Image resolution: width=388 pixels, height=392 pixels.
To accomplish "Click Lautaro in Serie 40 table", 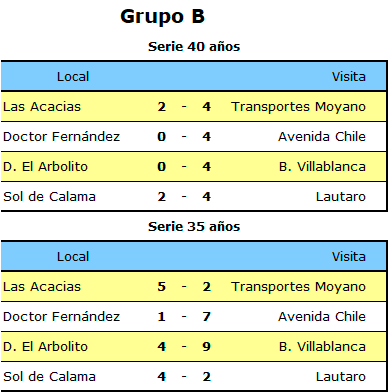I will (x=341, y=197).
